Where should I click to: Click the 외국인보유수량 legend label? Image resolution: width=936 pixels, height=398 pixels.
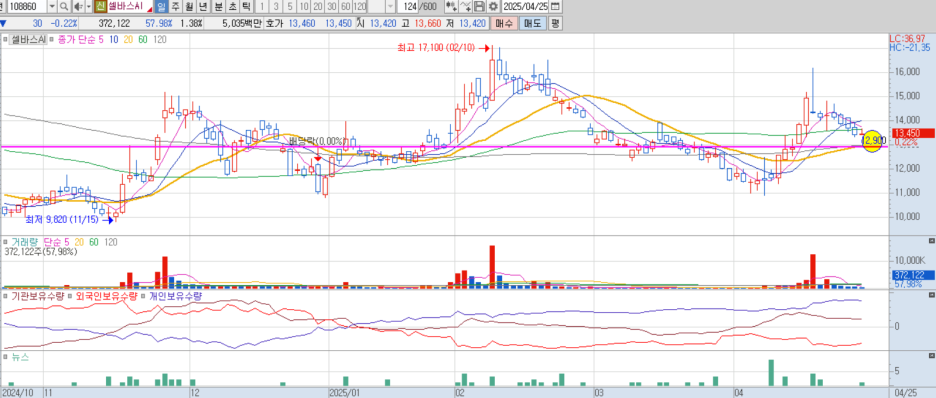[106, 295]
